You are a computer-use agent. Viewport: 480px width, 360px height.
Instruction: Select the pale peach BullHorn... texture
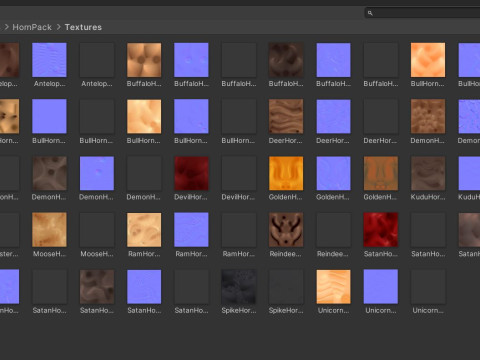click(144, 116)
